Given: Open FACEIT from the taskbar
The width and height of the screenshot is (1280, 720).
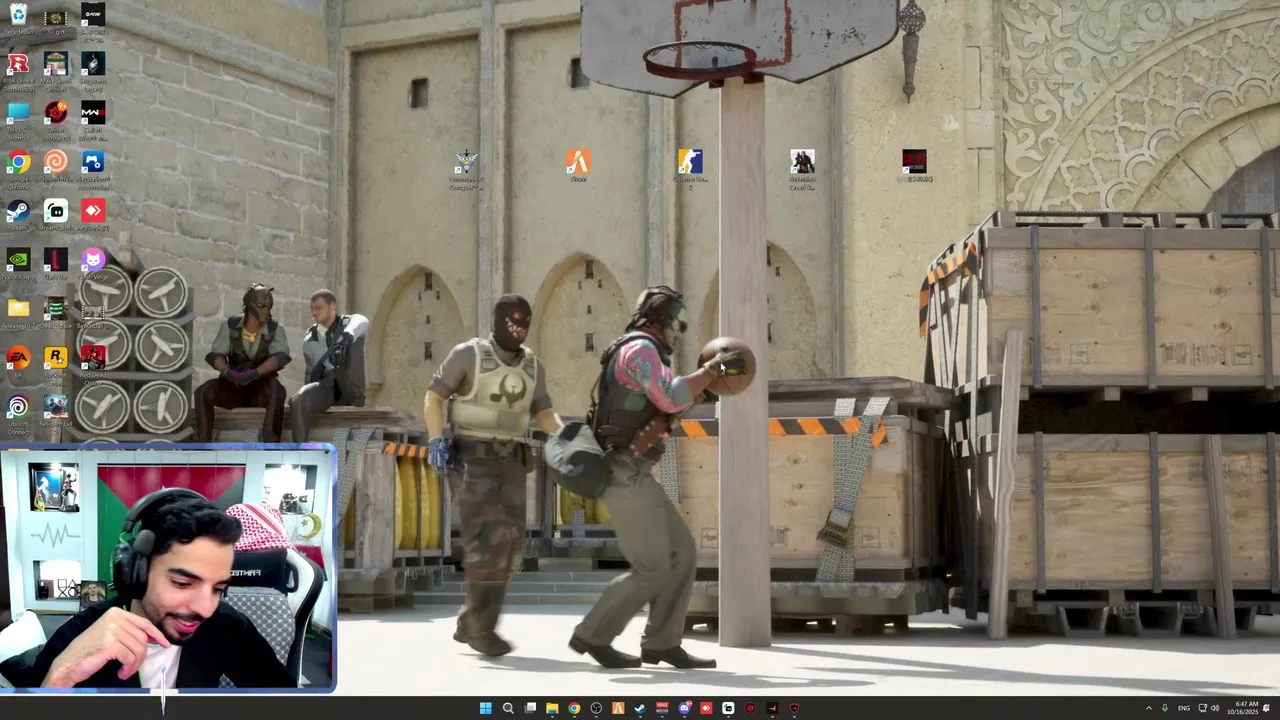Looking at the screenshot, I should pos(618,708).
